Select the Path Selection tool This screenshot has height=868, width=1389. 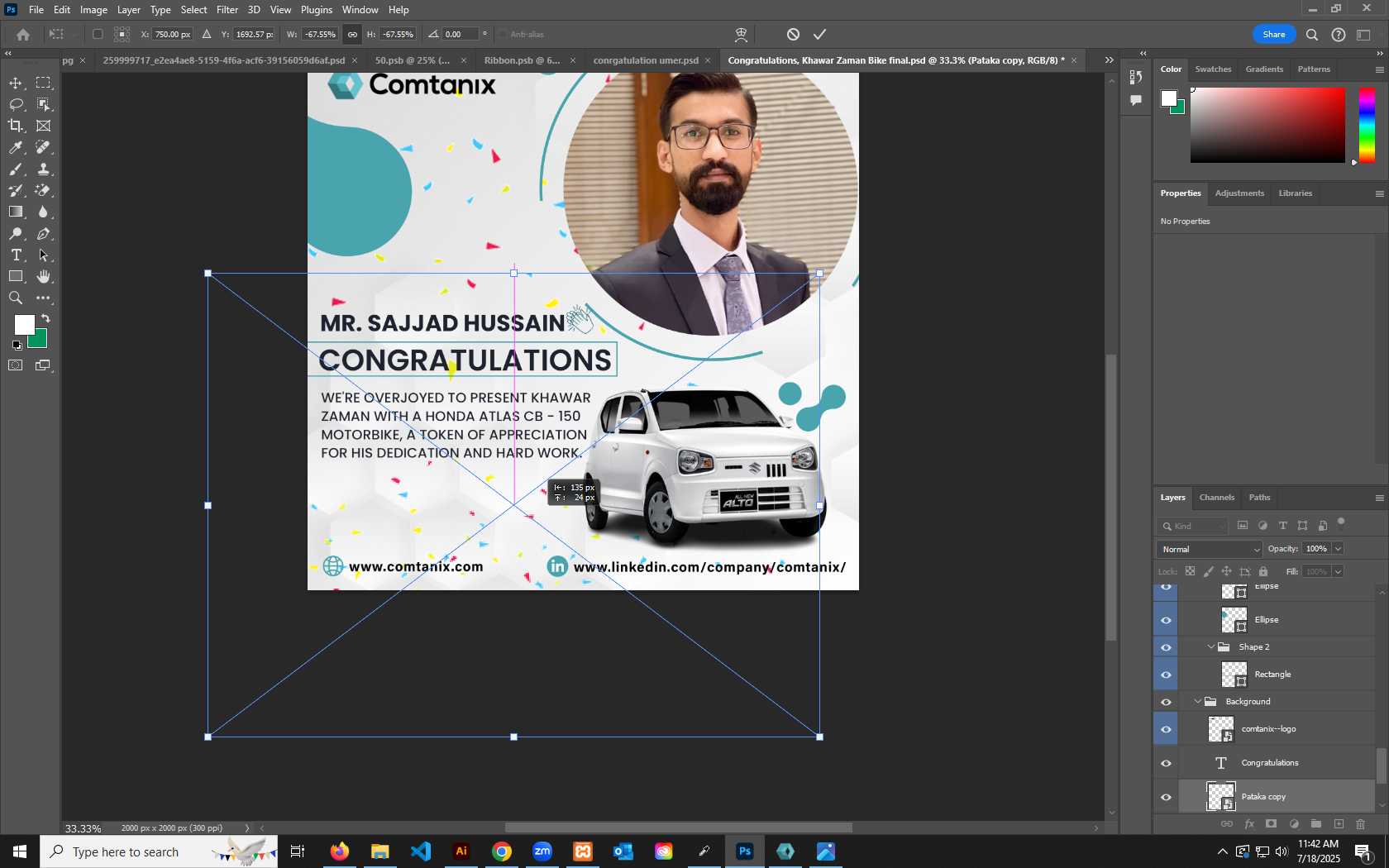pos(43,255)
